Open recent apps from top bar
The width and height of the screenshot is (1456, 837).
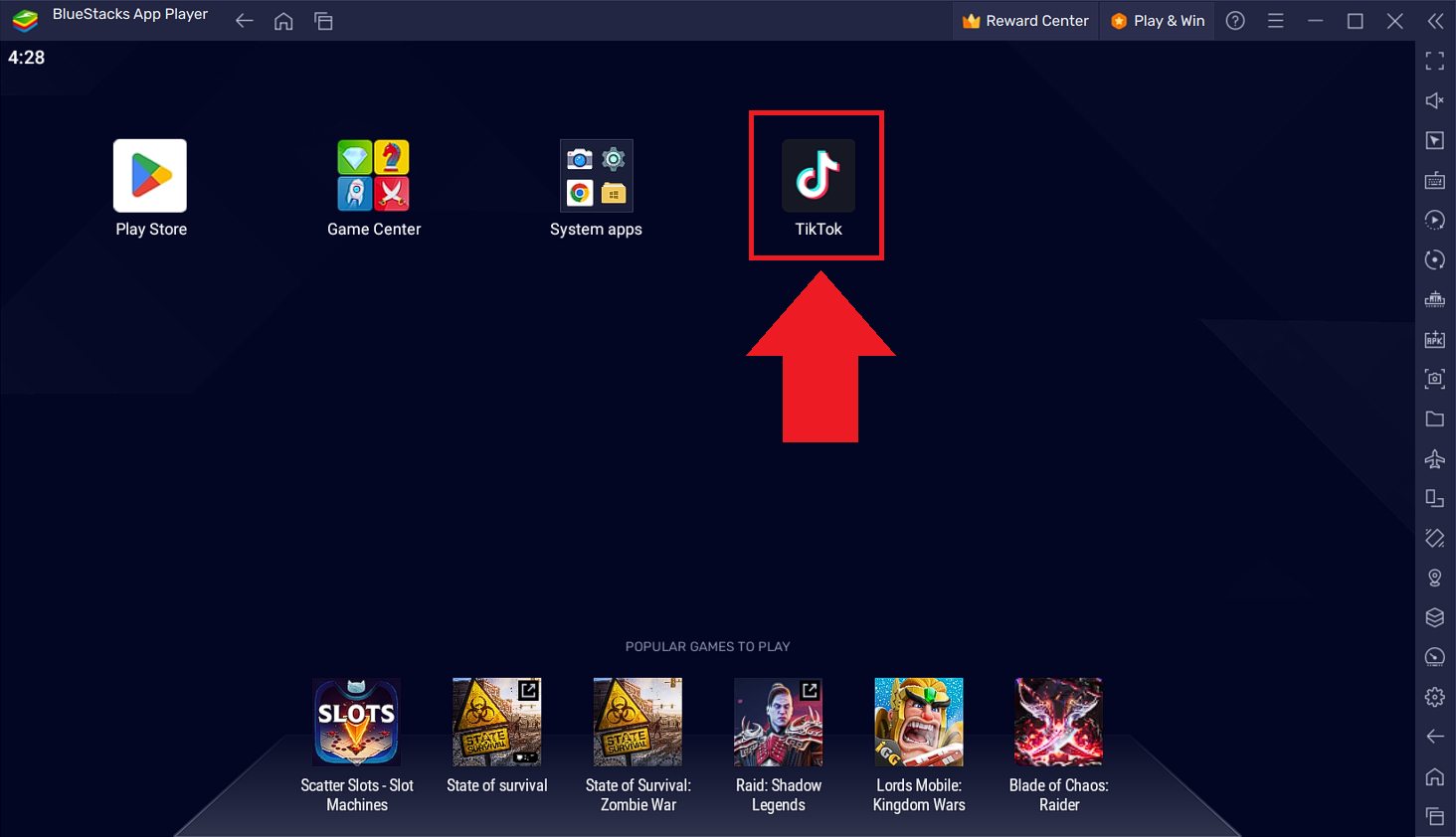[323, 21]
